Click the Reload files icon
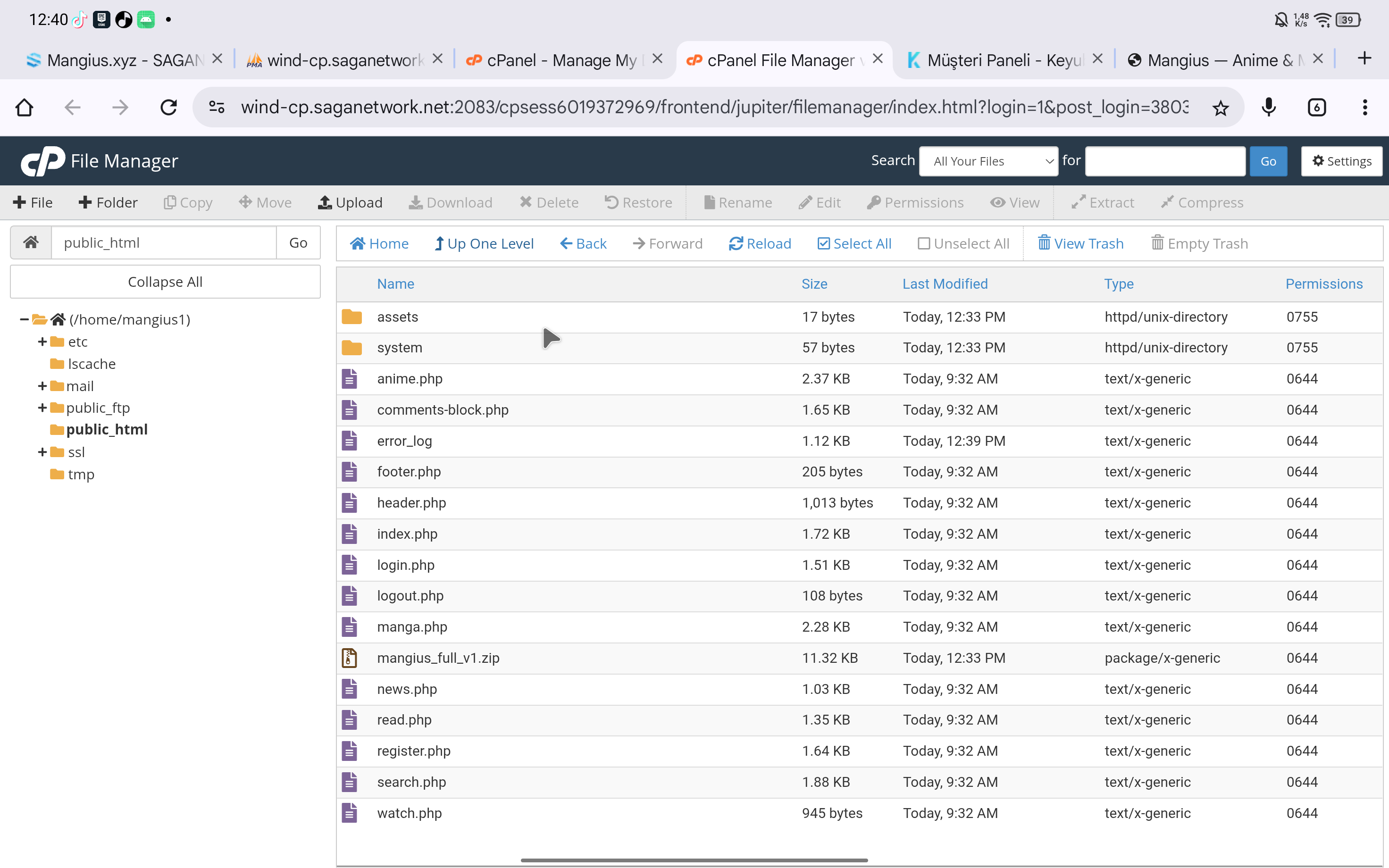Viewport: 1389px width, 868px height. (736, 243)
